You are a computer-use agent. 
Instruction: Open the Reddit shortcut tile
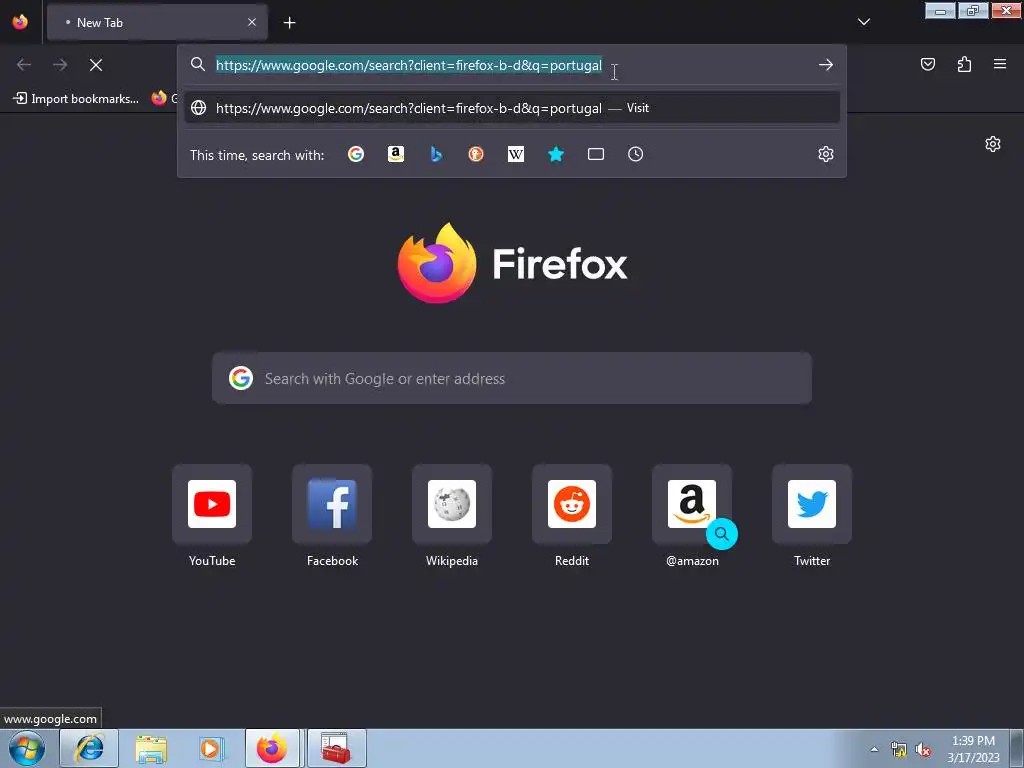point(572,504)
